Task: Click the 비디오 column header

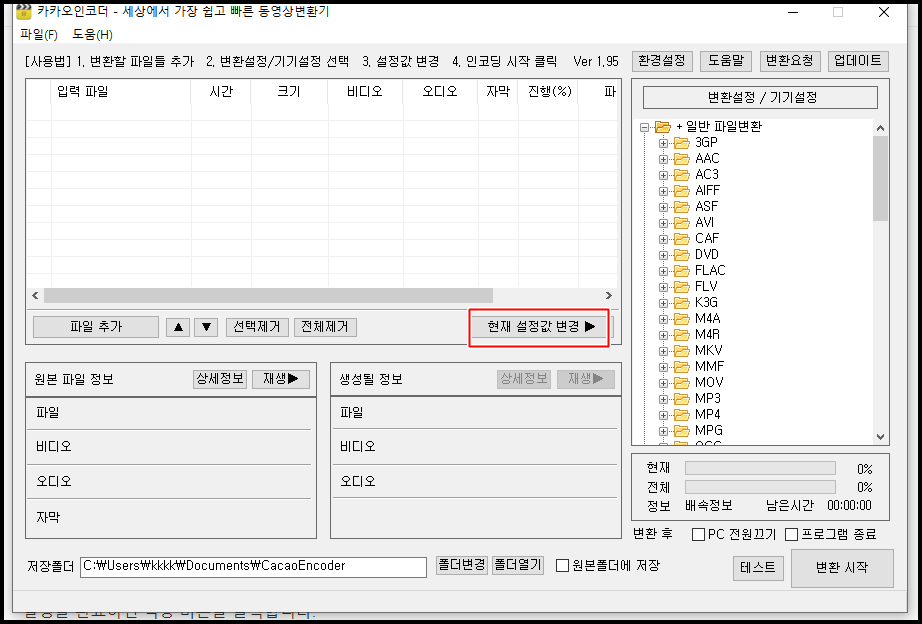Action: tap(365, 92)
